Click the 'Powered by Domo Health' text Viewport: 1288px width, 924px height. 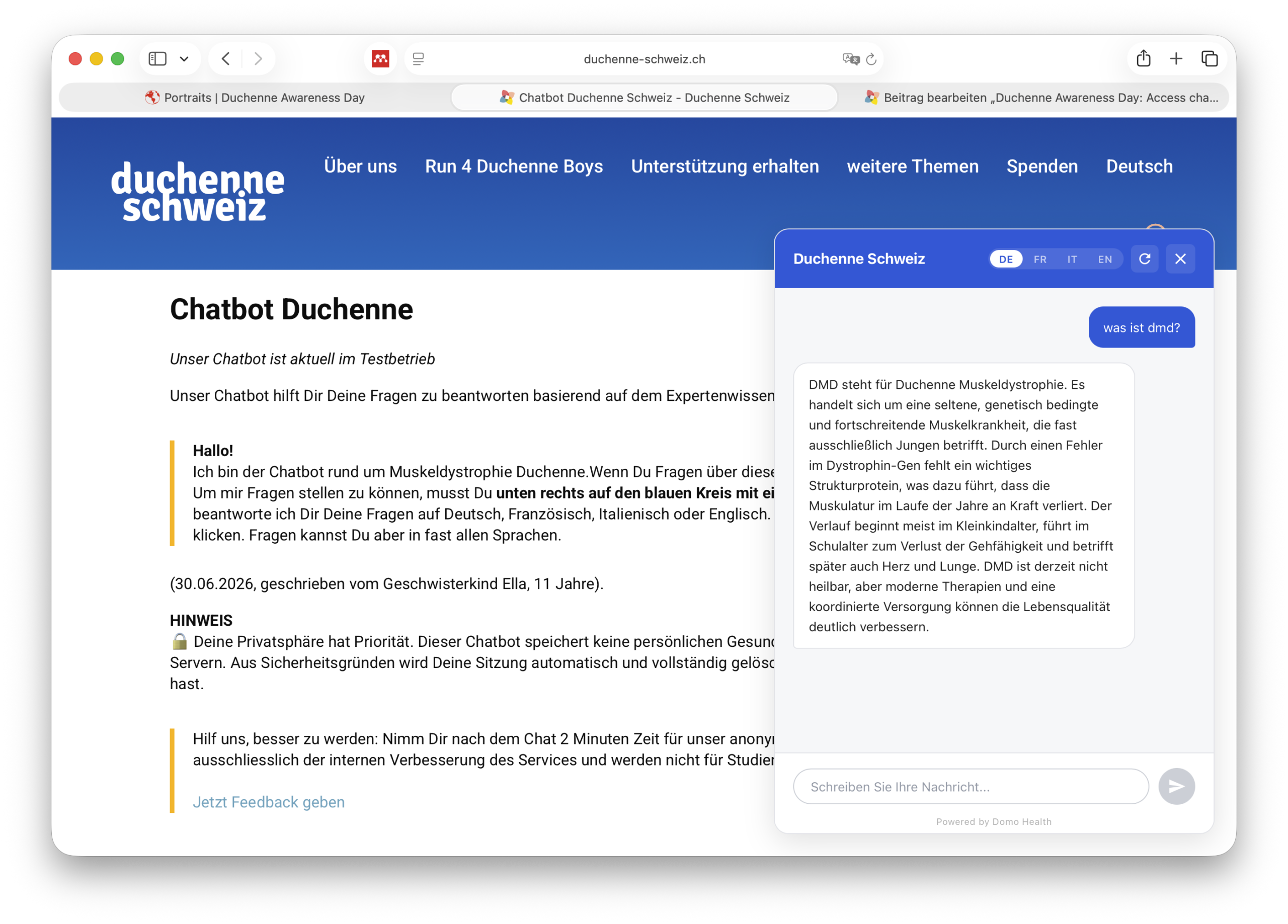994,822
